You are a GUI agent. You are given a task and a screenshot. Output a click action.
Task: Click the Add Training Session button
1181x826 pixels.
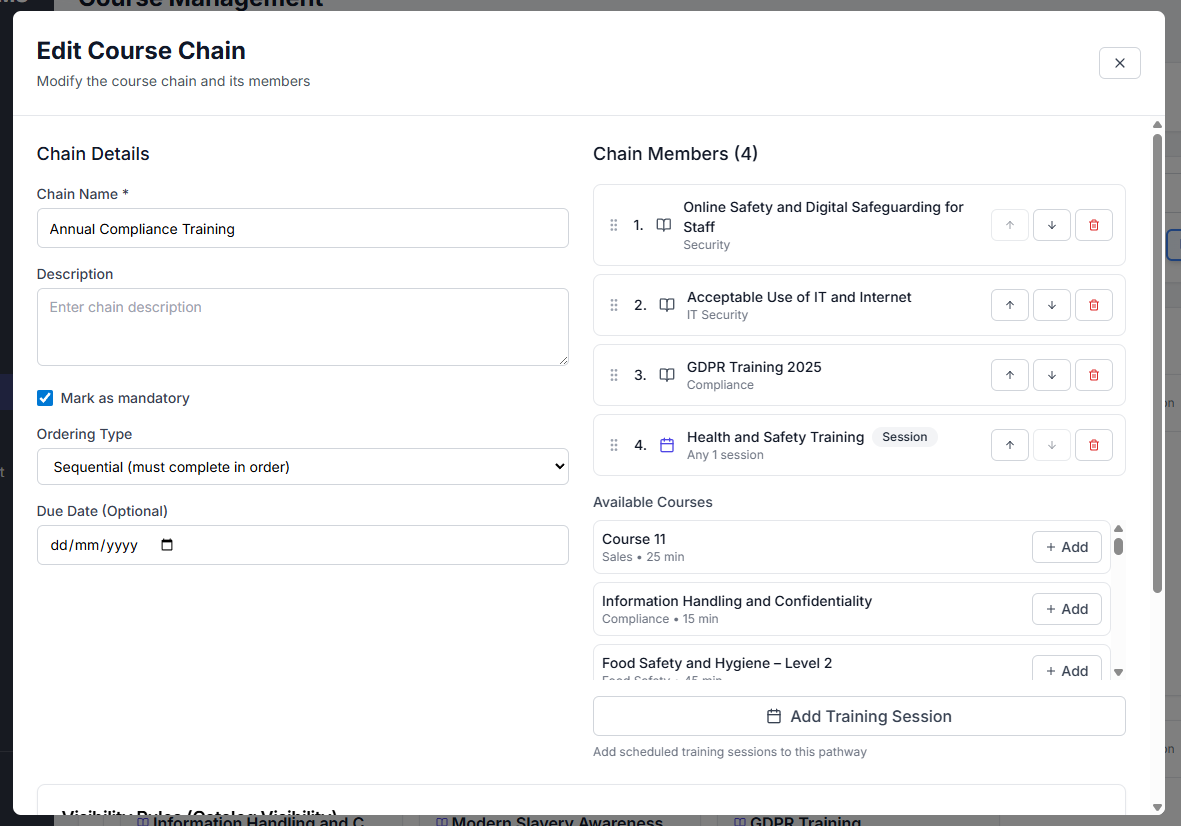[858, 716]
